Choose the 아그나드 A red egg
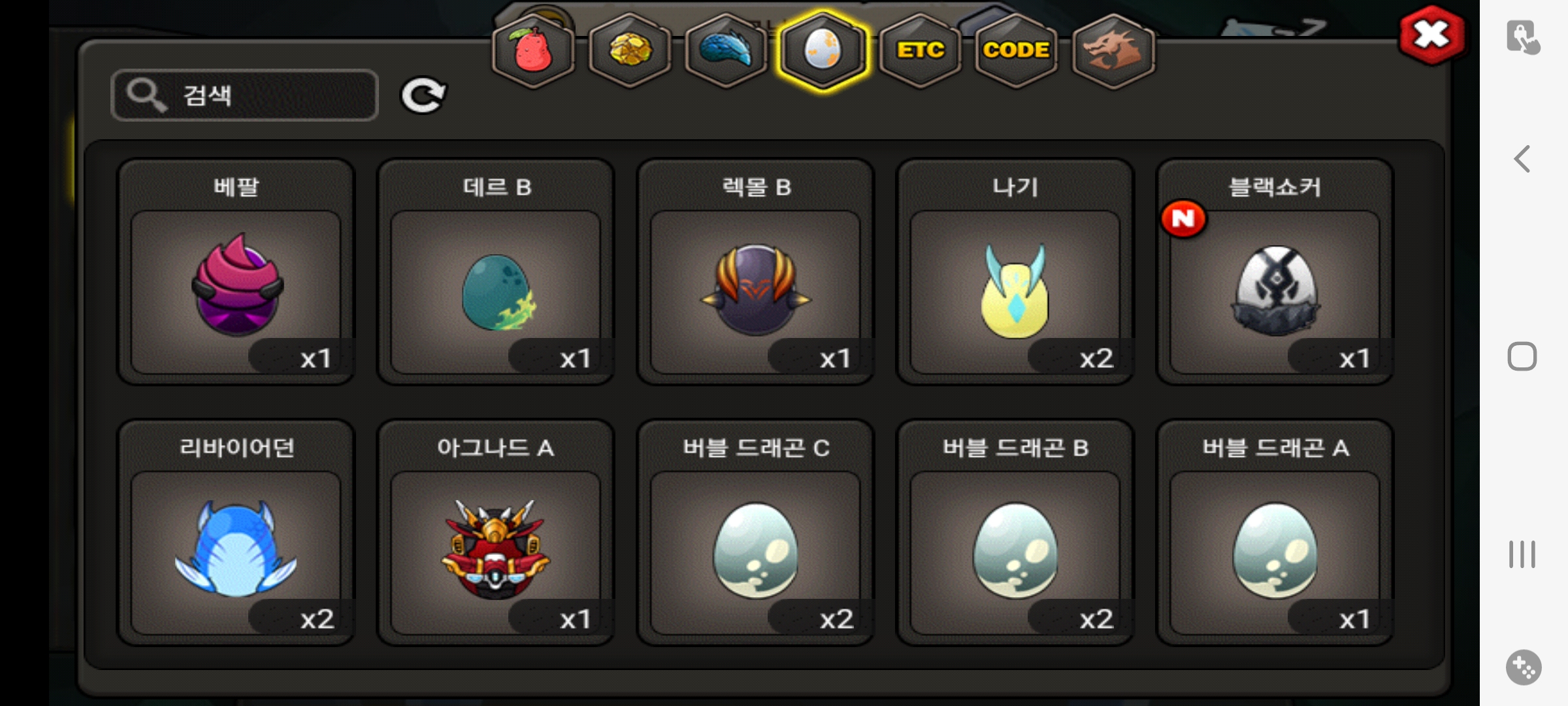This screenshot has height=706, width=1568. 496,532
